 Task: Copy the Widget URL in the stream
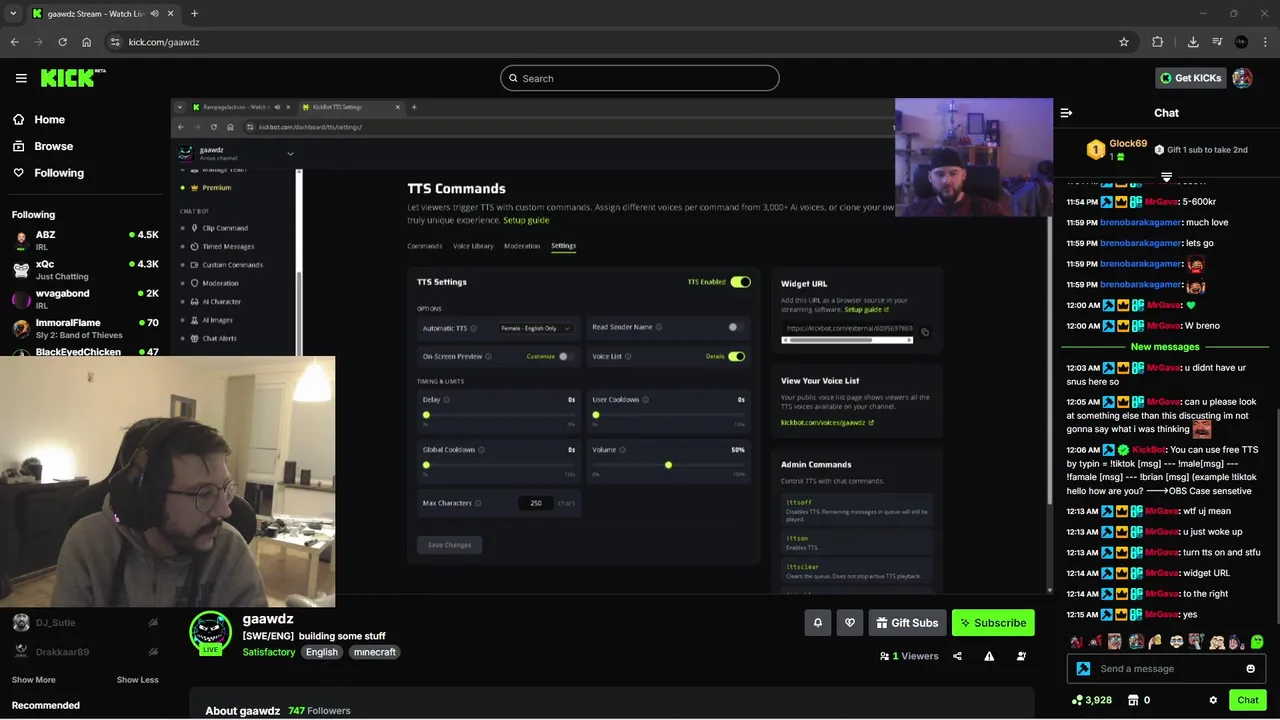pos(924,332)
